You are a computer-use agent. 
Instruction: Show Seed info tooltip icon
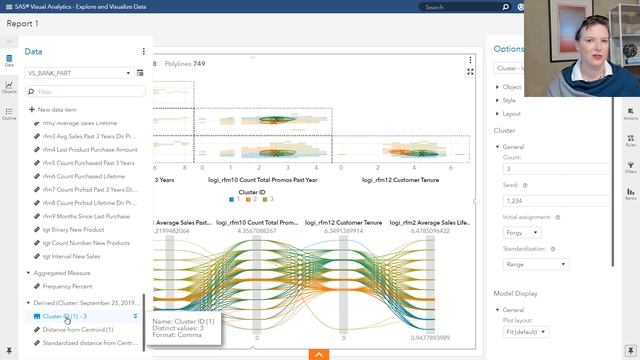pyautogui.click(x=525, y=185)
